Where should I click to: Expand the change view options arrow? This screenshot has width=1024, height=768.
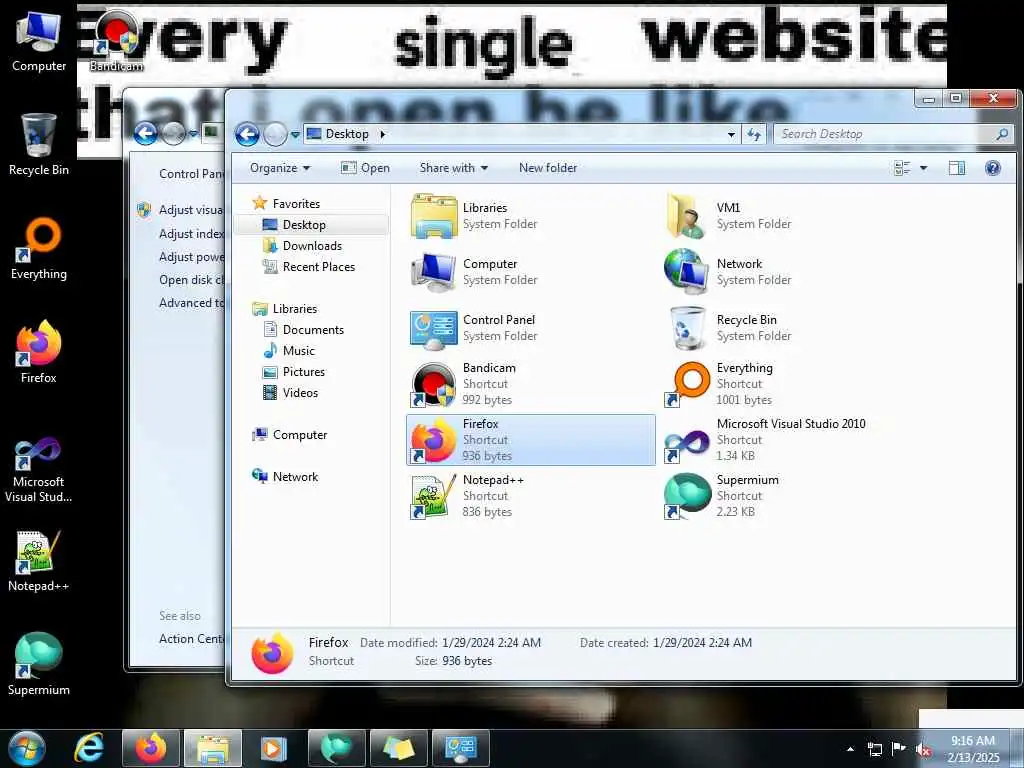(923, 168)
